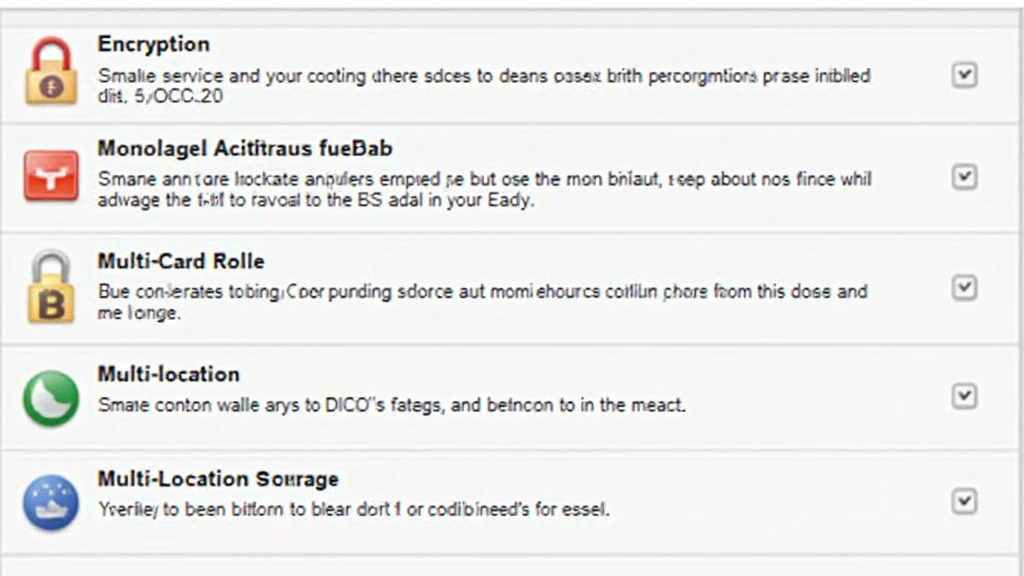Select the Encryption title
The image size is (1024, 576).
point(154,44)
